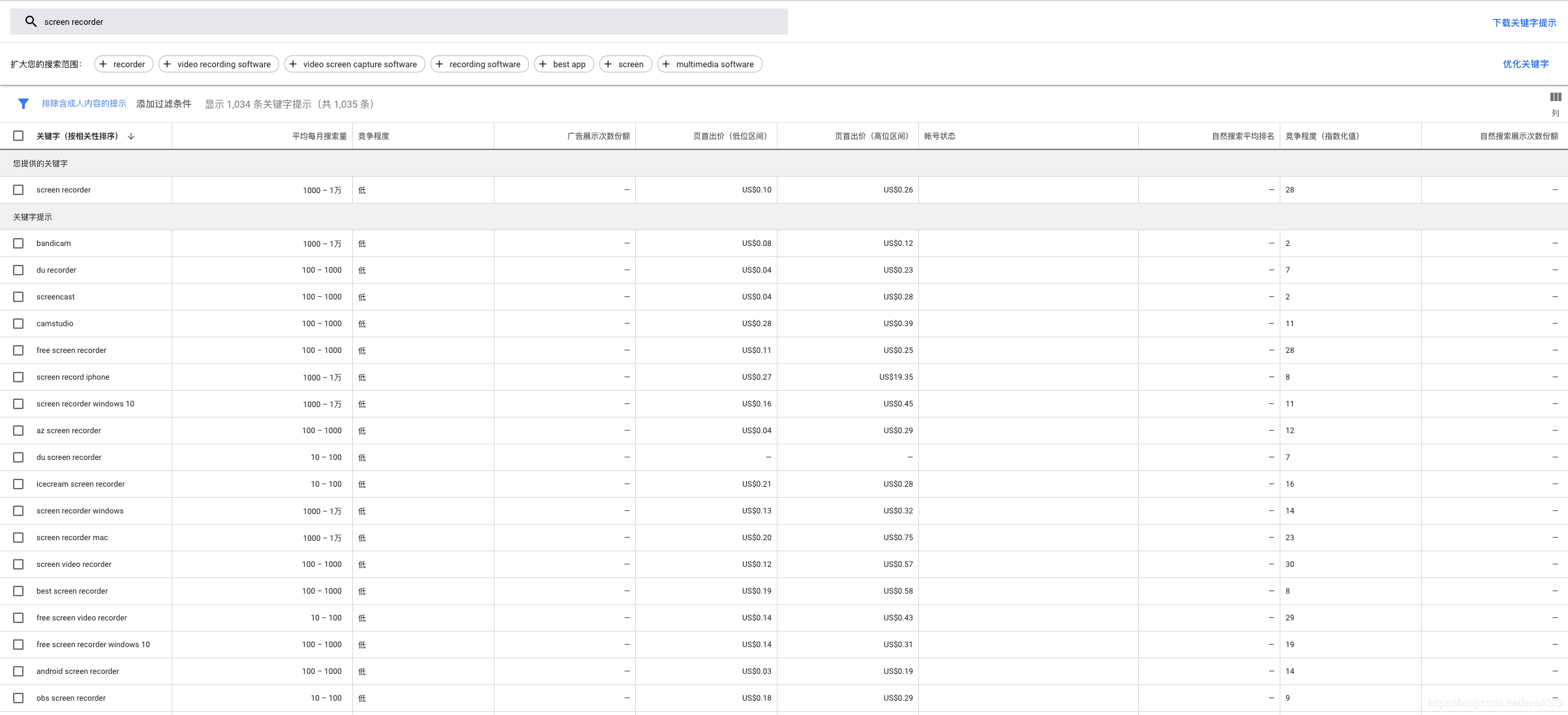Sort by 竞争程度（指数化值） column header
The width and height of the screenshot is (1568, 715).
click(1322, 136)
